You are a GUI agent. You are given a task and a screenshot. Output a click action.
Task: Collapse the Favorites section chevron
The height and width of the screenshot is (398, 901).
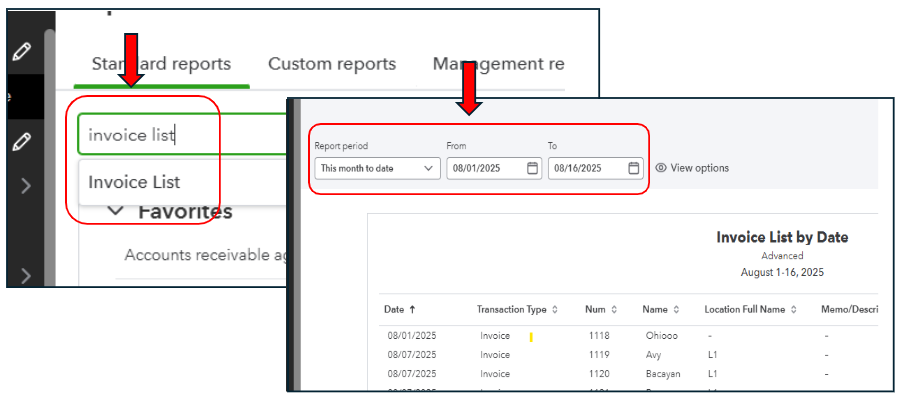click(115, 211)
